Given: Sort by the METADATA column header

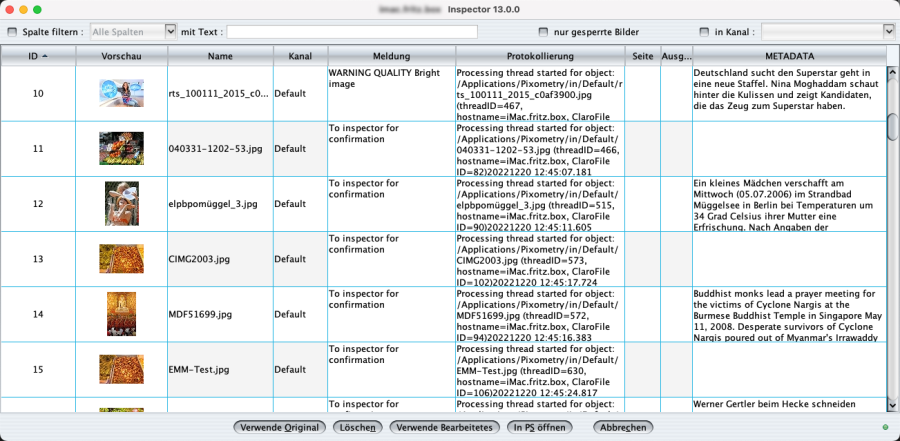Looking at the screenshot, I should tap(790, 56).
